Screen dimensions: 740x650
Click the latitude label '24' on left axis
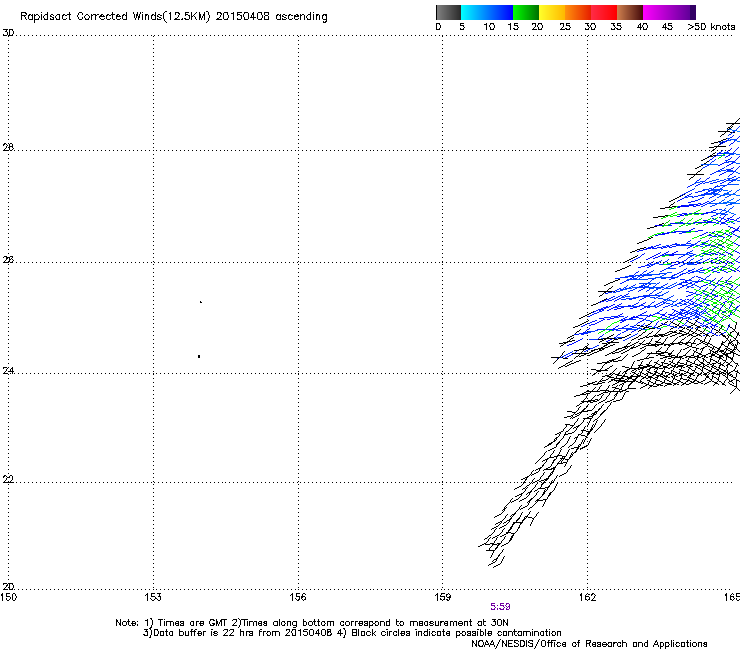pos(8,371)
